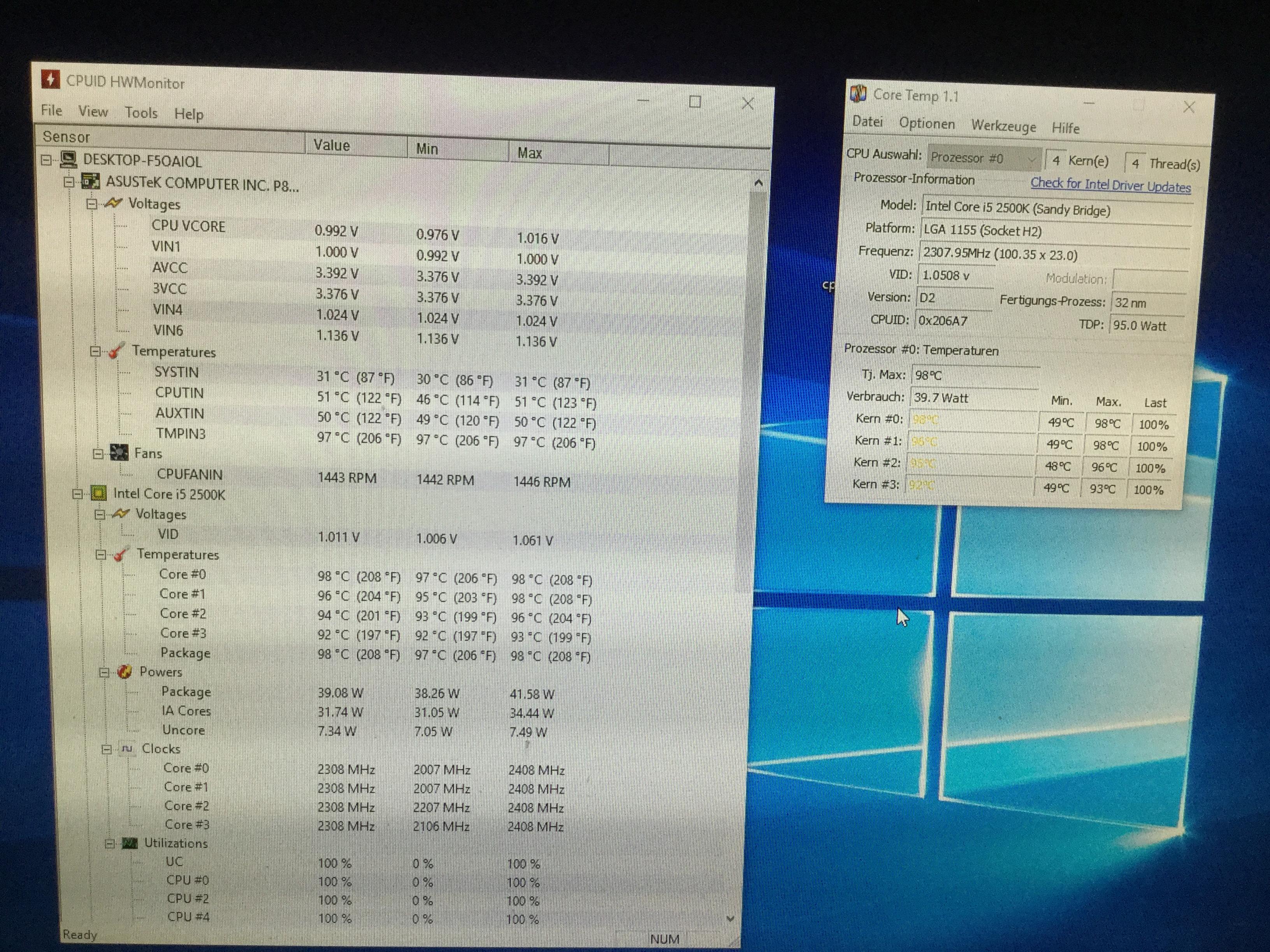Click the Powers flame icon
This screenshot has width=1270, height=952.
[125, 671]
